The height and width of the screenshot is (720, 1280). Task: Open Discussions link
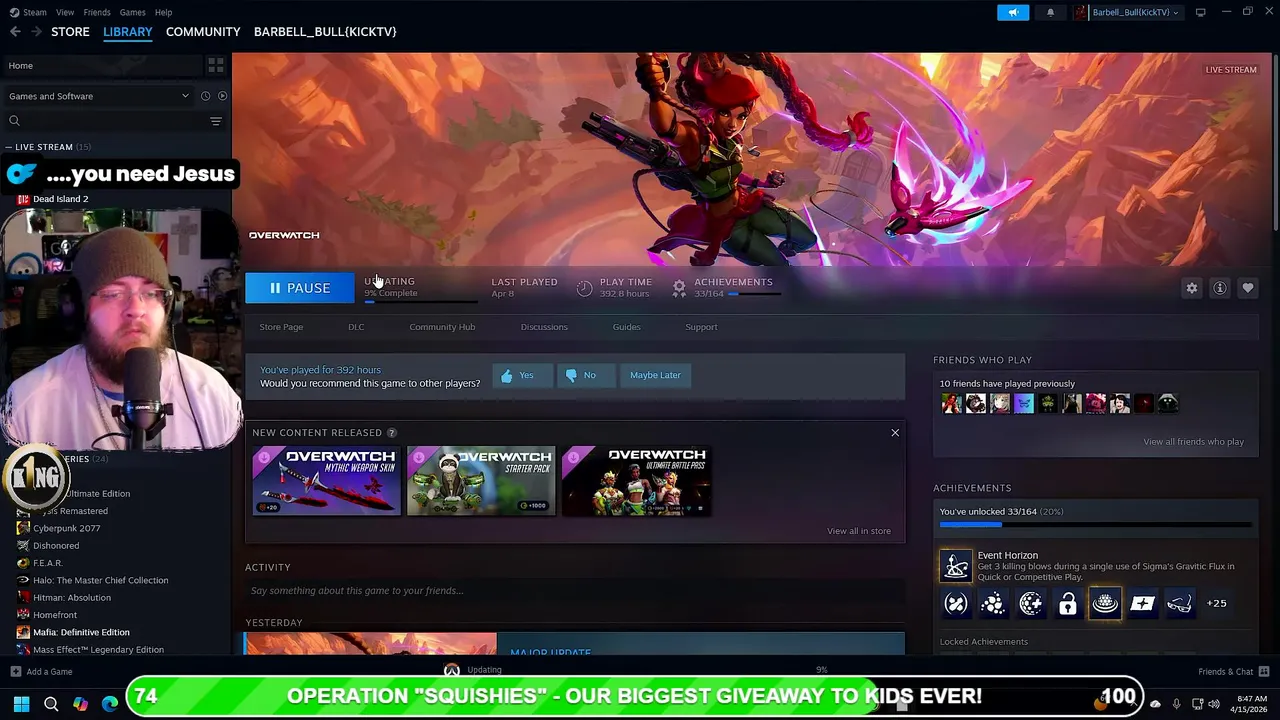click(x=544, y=327)
